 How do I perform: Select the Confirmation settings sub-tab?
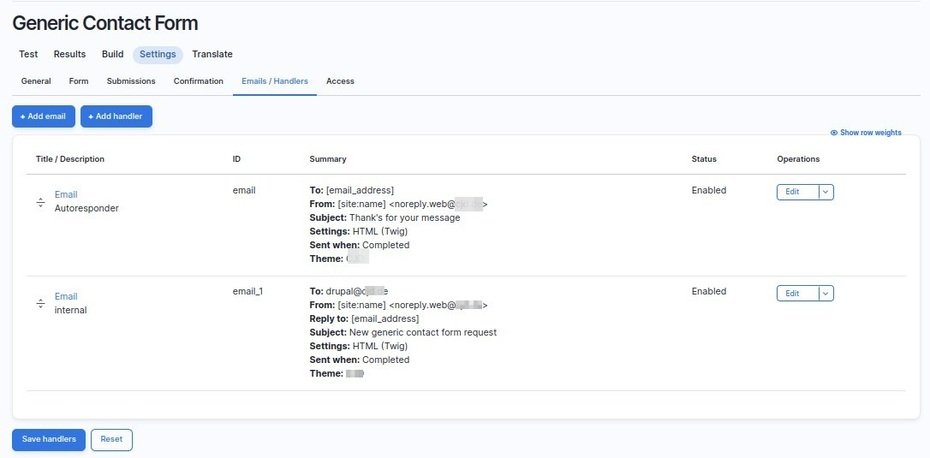pos(198,81)
